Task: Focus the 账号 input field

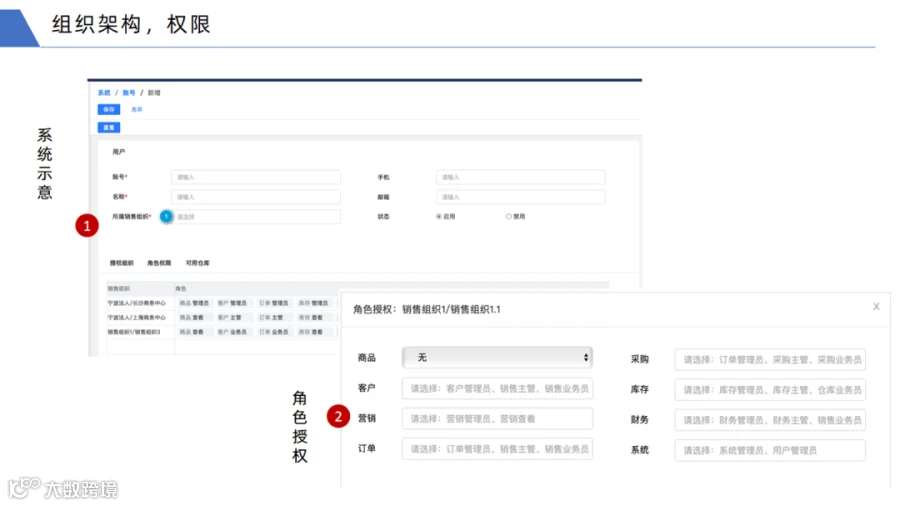Action: coord(255,177)
